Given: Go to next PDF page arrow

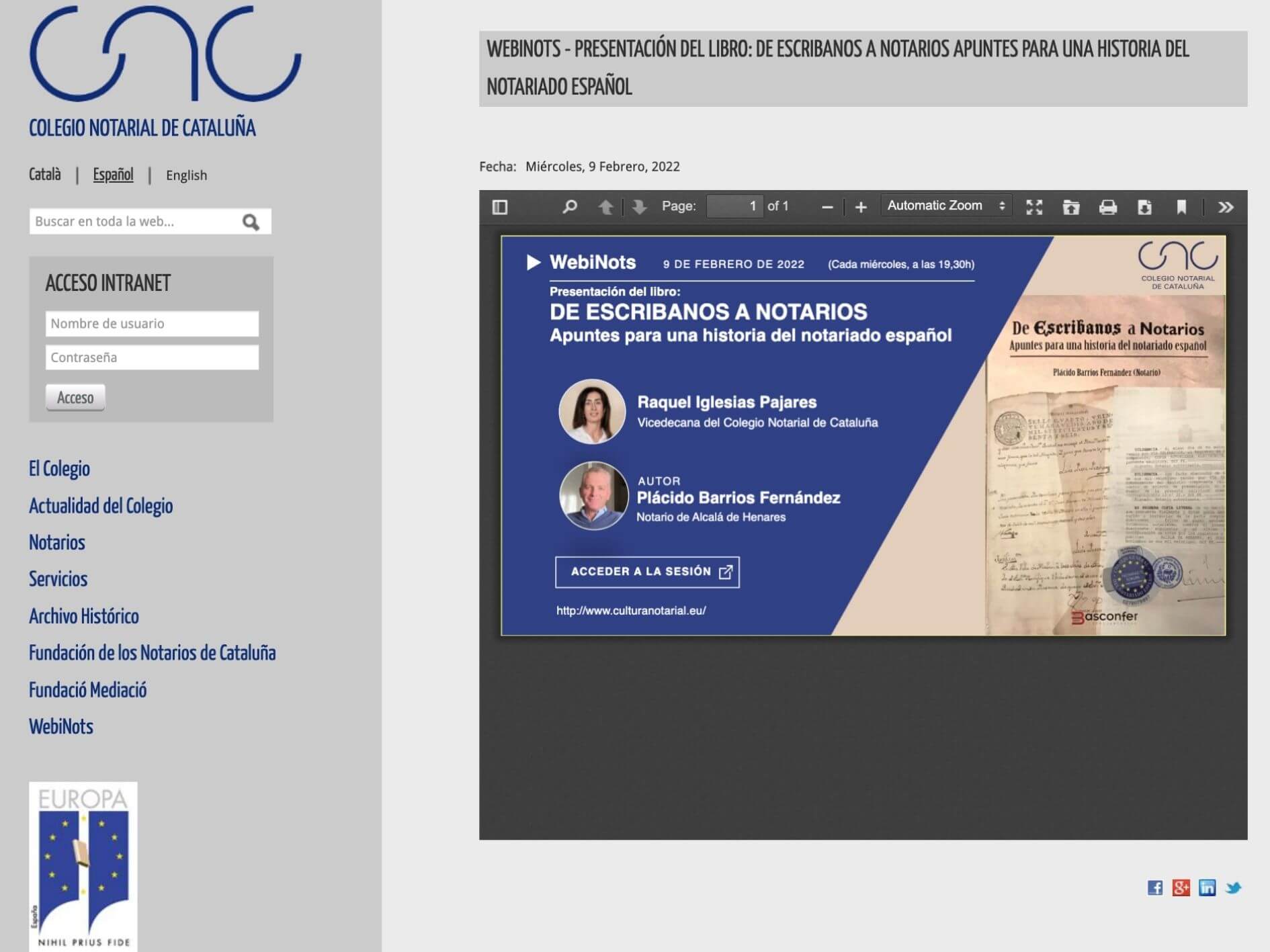Looking at the screenshot, I should 639,207.
